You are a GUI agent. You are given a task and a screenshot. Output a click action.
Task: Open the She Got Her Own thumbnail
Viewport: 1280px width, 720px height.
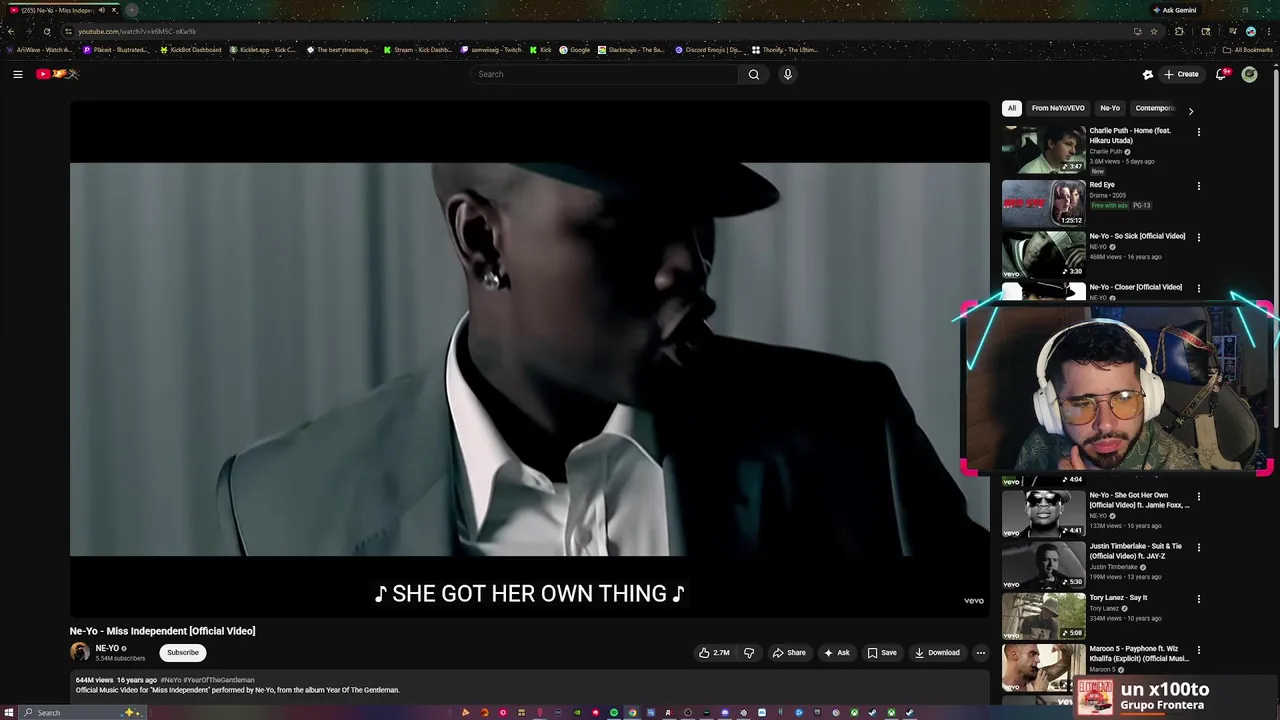1043,513
